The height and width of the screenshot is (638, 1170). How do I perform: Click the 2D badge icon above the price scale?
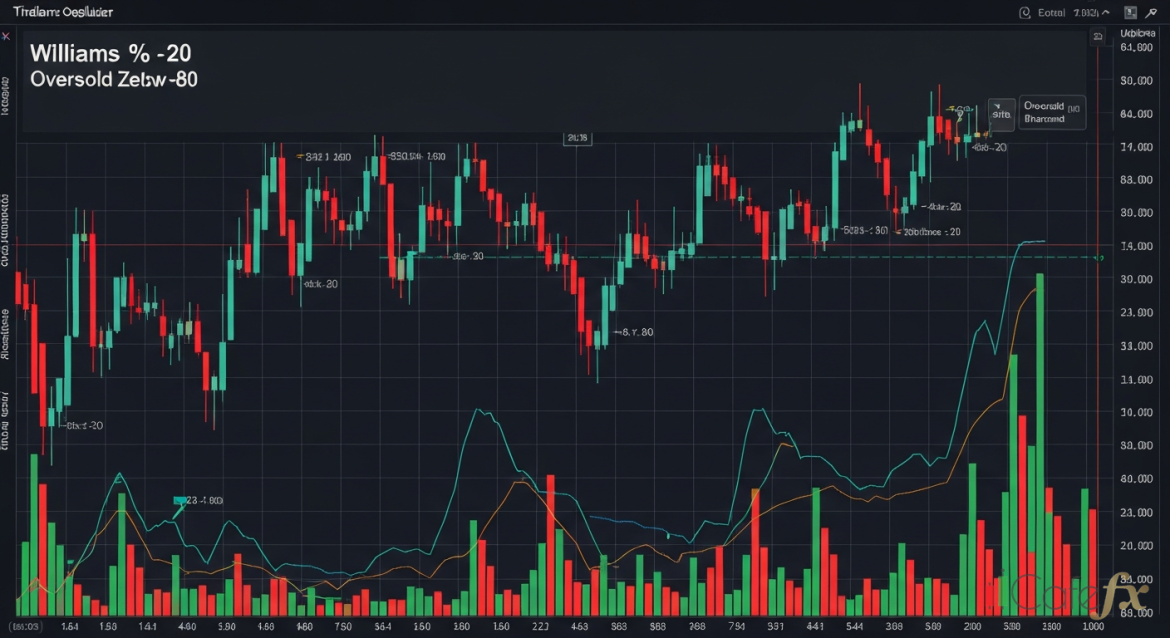click(x=1098, y=35)
